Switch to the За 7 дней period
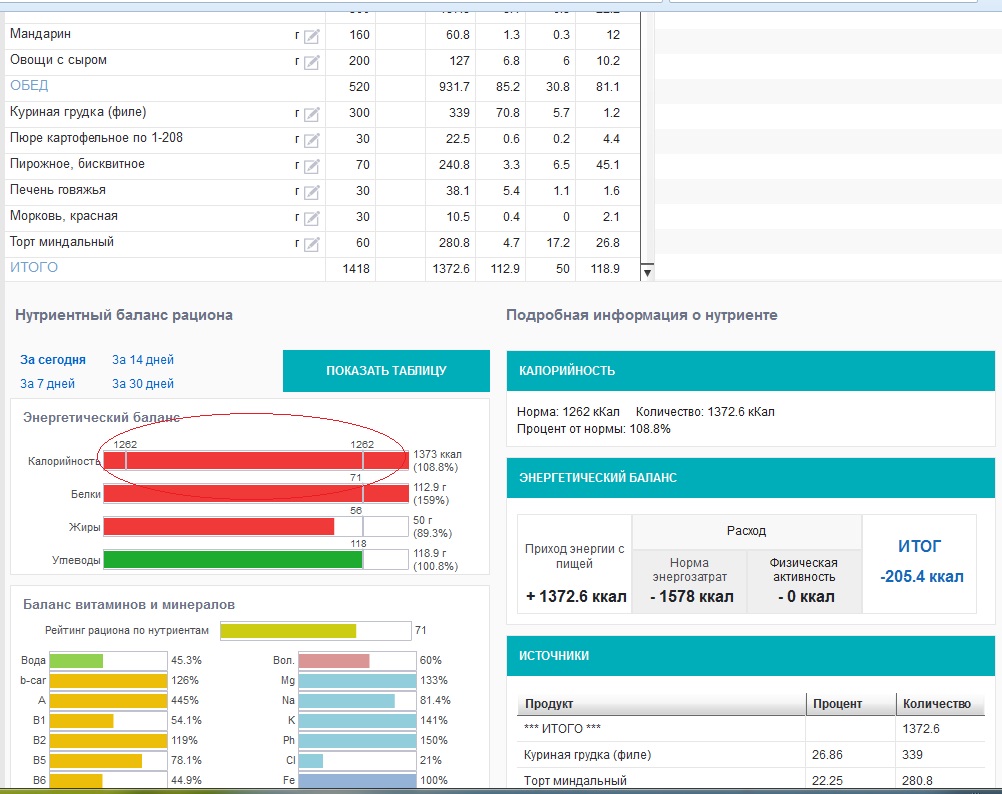This screenshot has width=1002, height=794. (47, 384)
